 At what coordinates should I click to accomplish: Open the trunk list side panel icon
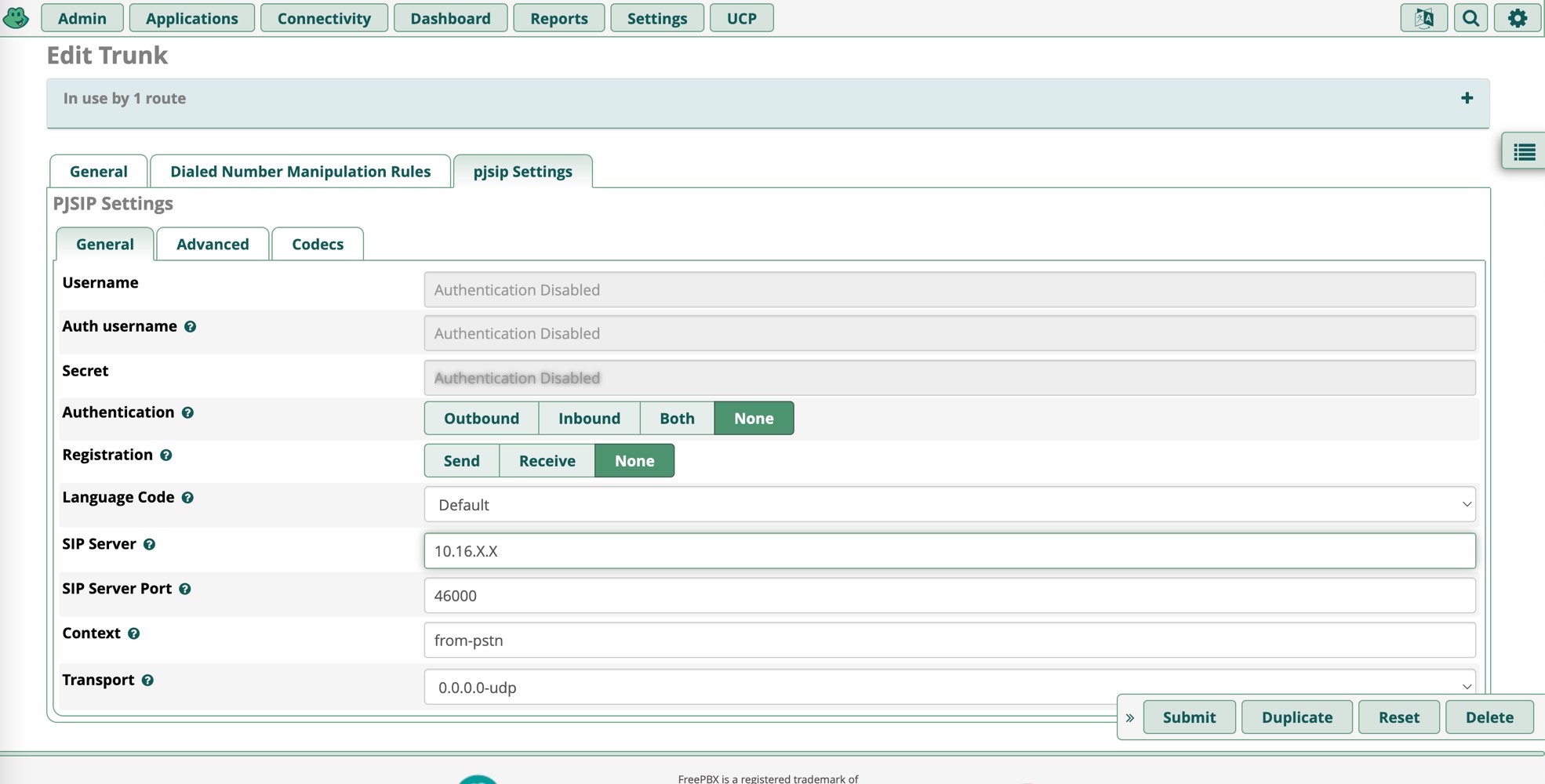coord(1524,152)
